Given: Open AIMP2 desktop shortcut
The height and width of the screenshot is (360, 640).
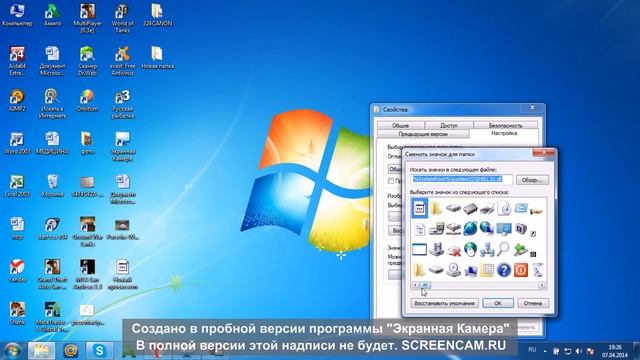Looking at the screenshot, I should [x=17, y=100].
